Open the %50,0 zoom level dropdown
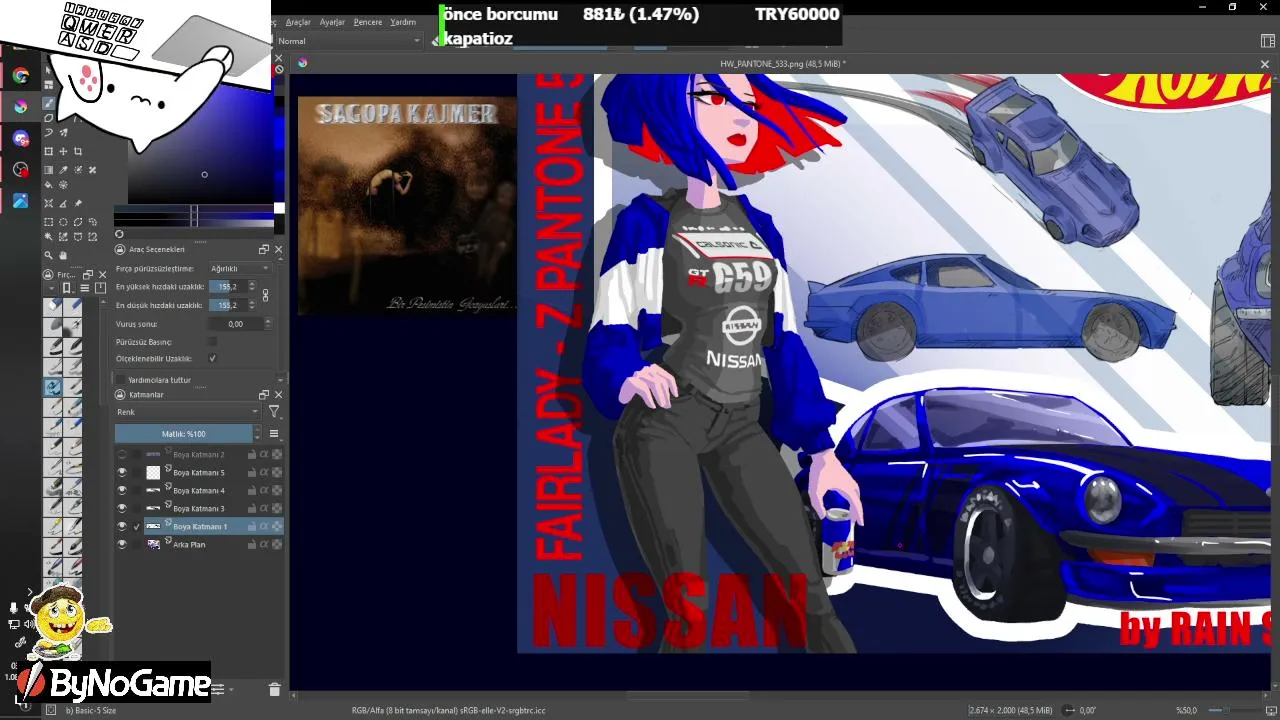Image resolution: width=1280 pixels, height=720 pixels. coord(1188,710)
